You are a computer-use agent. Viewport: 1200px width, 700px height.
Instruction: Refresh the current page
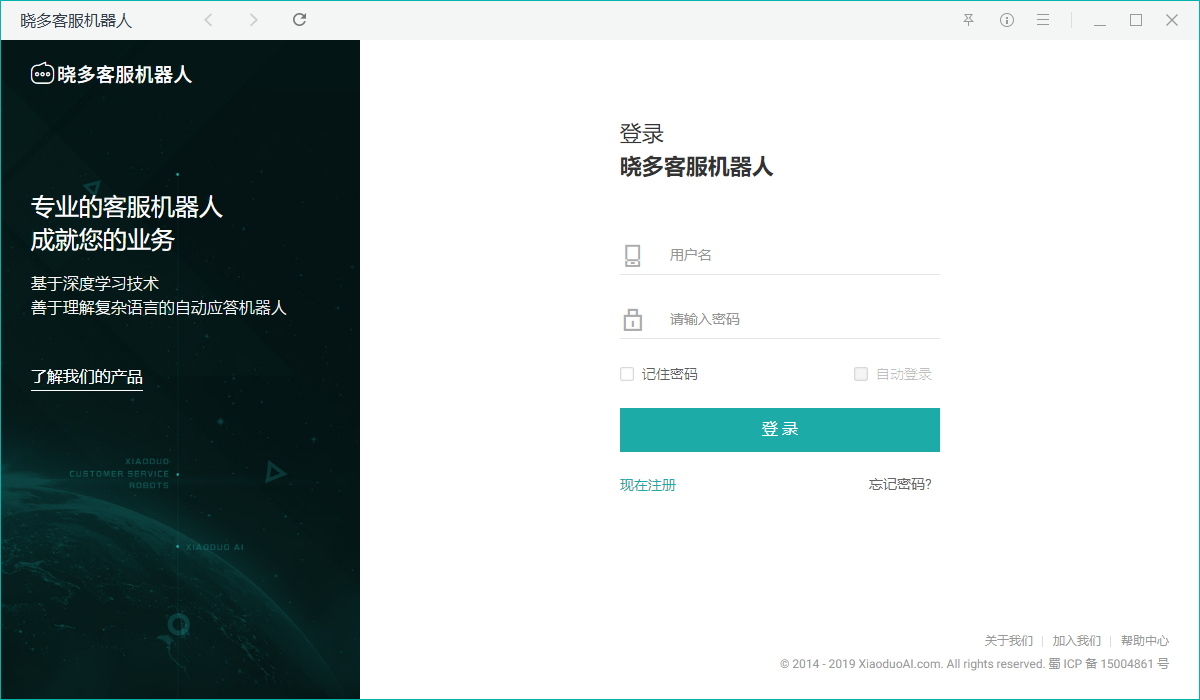point(298,19)
